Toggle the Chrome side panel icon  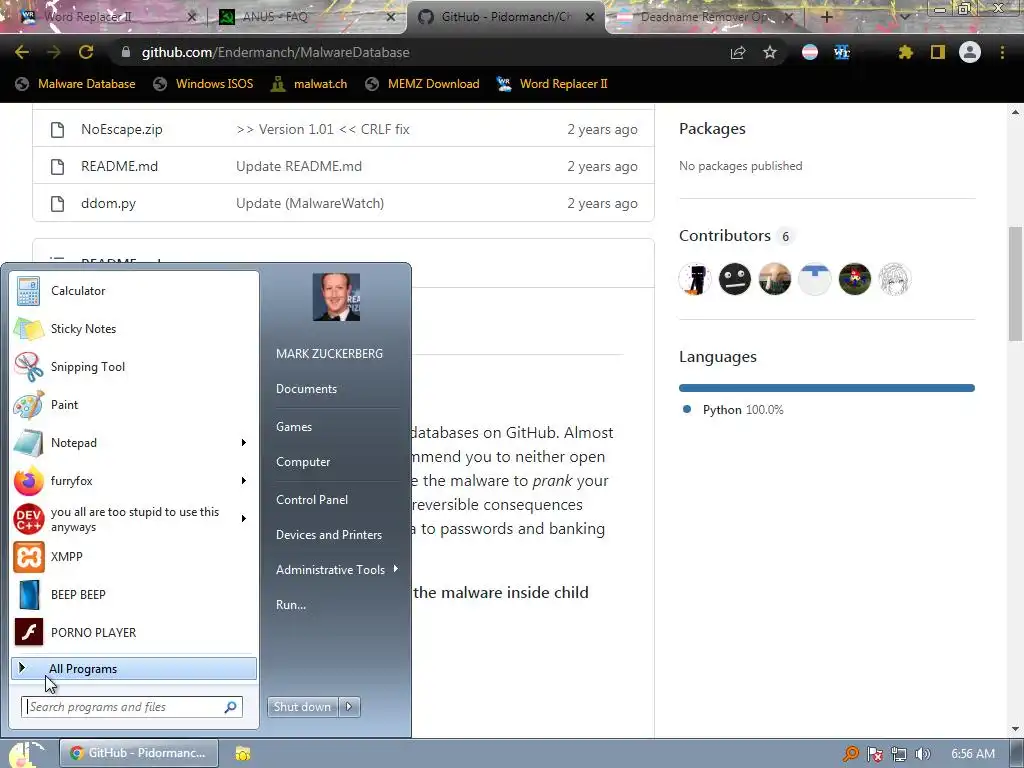[x=938, y=52]
